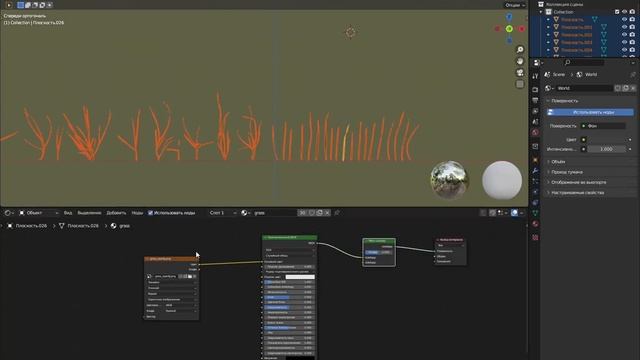Click the pin icon beside grass material slot
Image resolution: width=640 pixels, height=360 pixels.
tap(337, 213)
